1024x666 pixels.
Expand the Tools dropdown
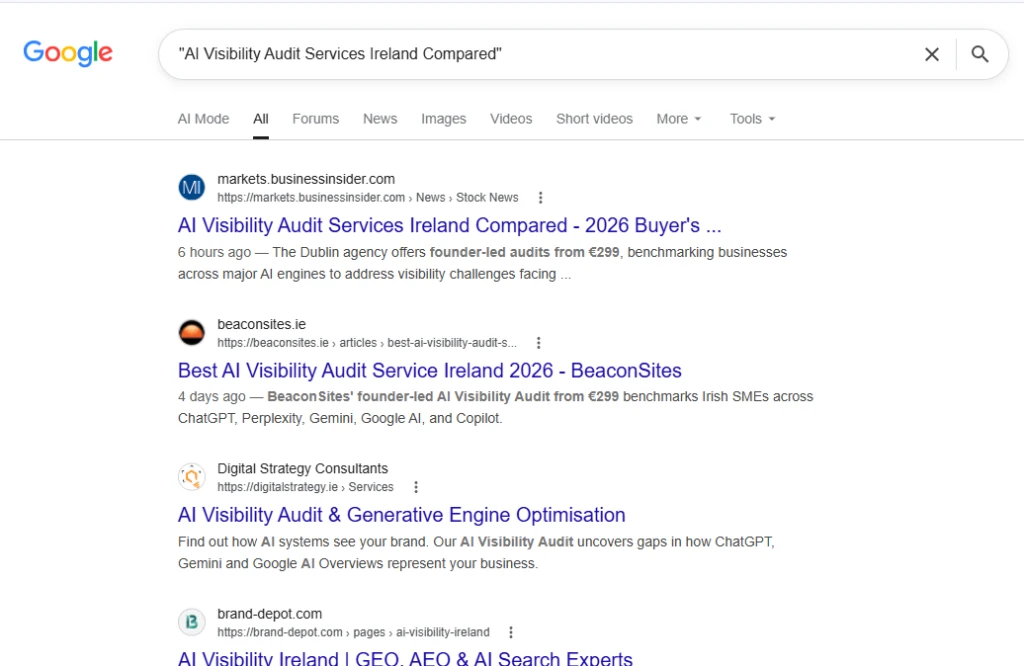tap(752, 119)
